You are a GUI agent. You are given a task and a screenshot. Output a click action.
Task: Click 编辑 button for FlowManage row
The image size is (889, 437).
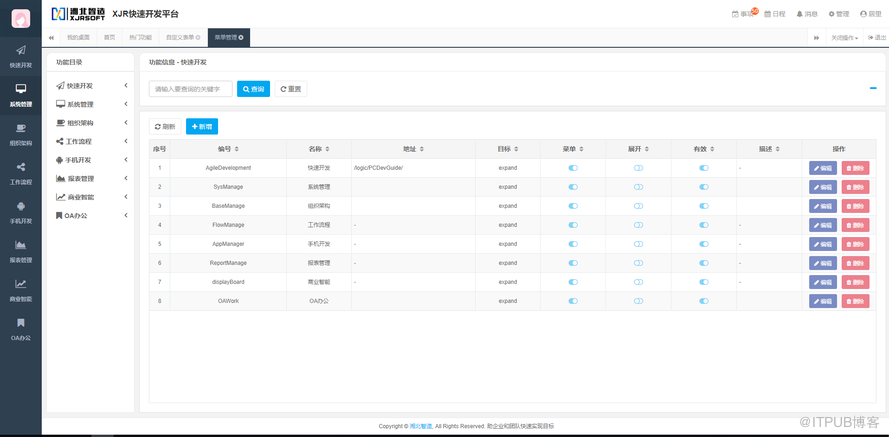pyautogui.click(x=822, y=225)
